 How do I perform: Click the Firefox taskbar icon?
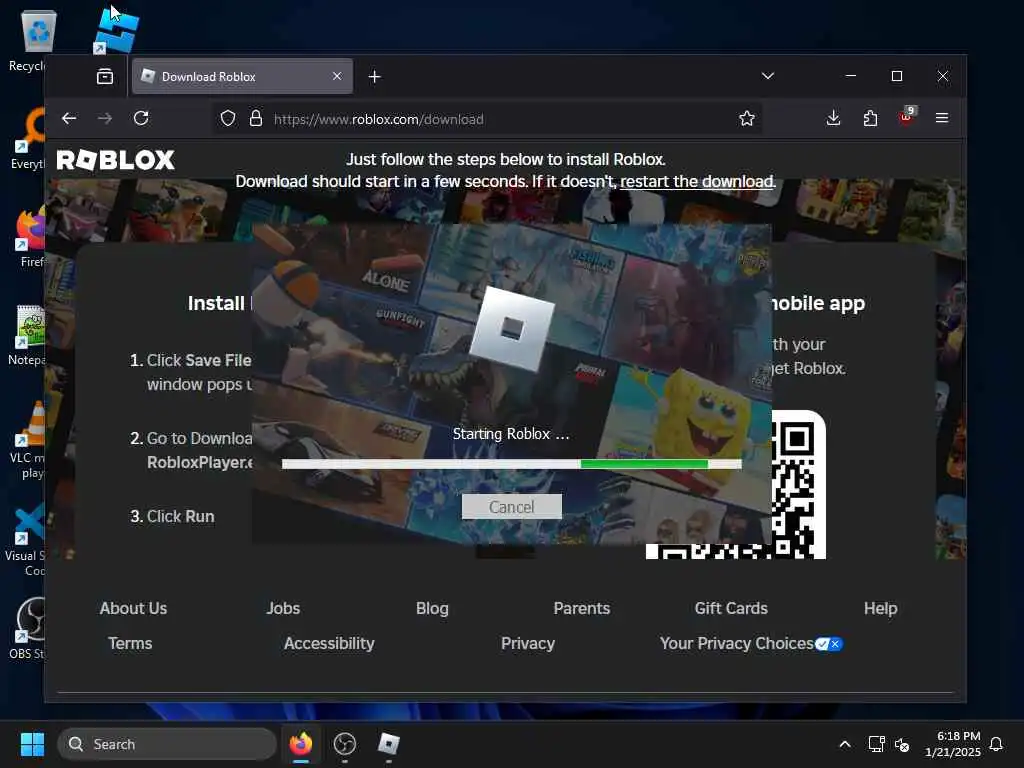300,744
